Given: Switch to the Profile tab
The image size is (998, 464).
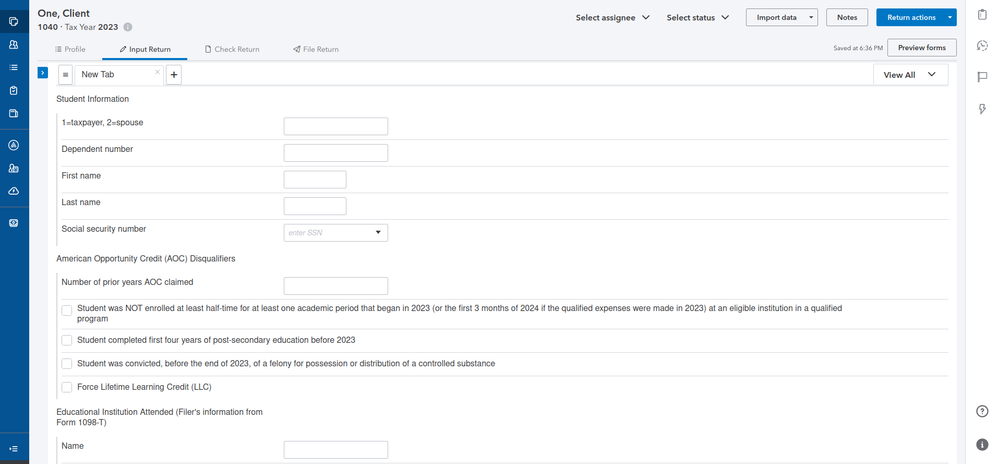Looking at the screenshot, I should coord(70,49).
